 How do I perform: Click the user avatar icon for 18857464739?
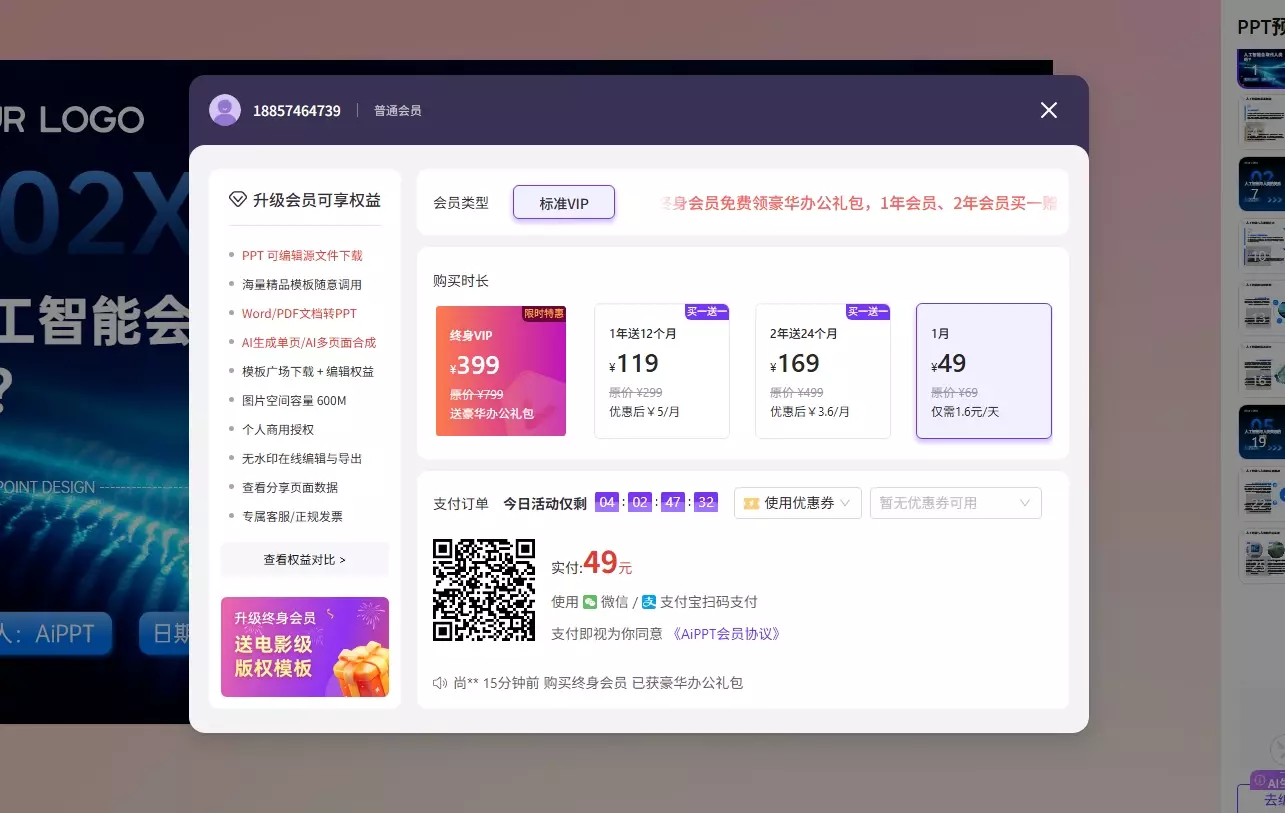click(224, 109)
